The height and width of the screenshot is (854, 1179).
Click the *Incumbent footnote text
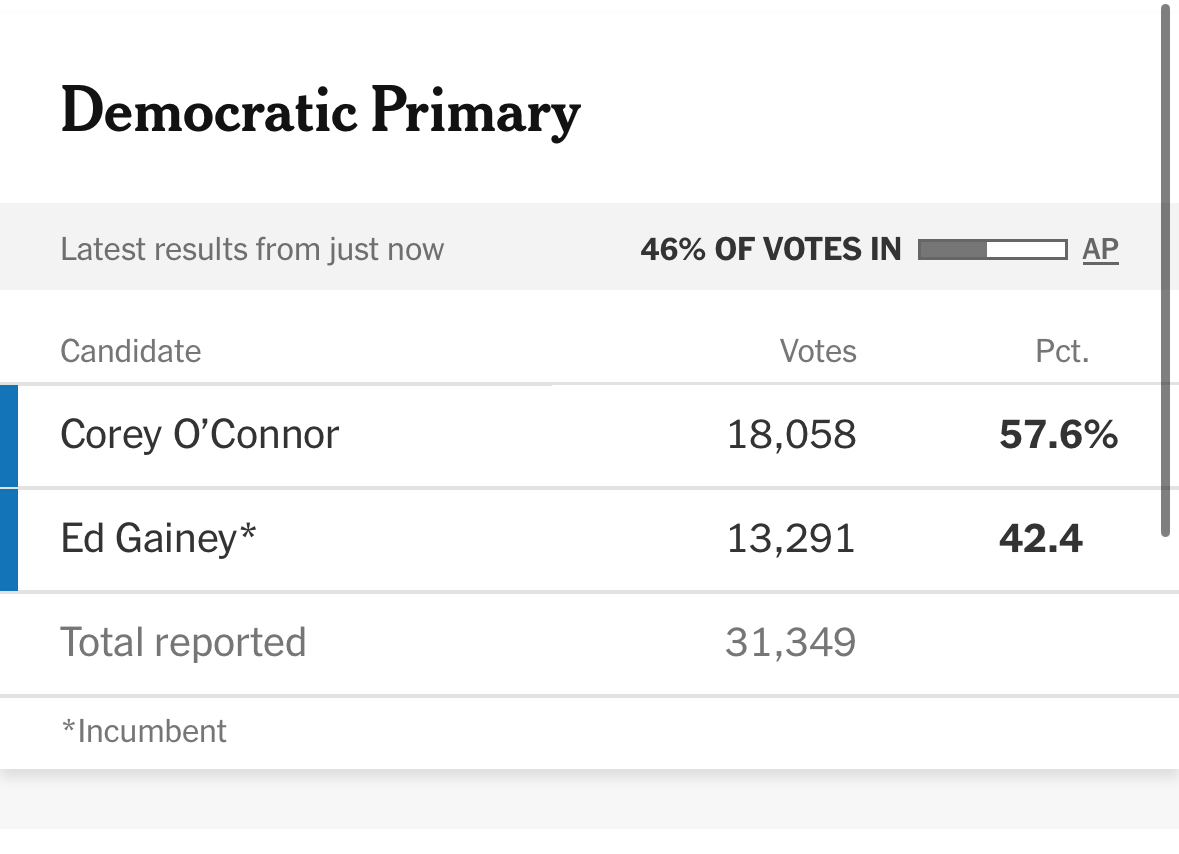[144, 731]
